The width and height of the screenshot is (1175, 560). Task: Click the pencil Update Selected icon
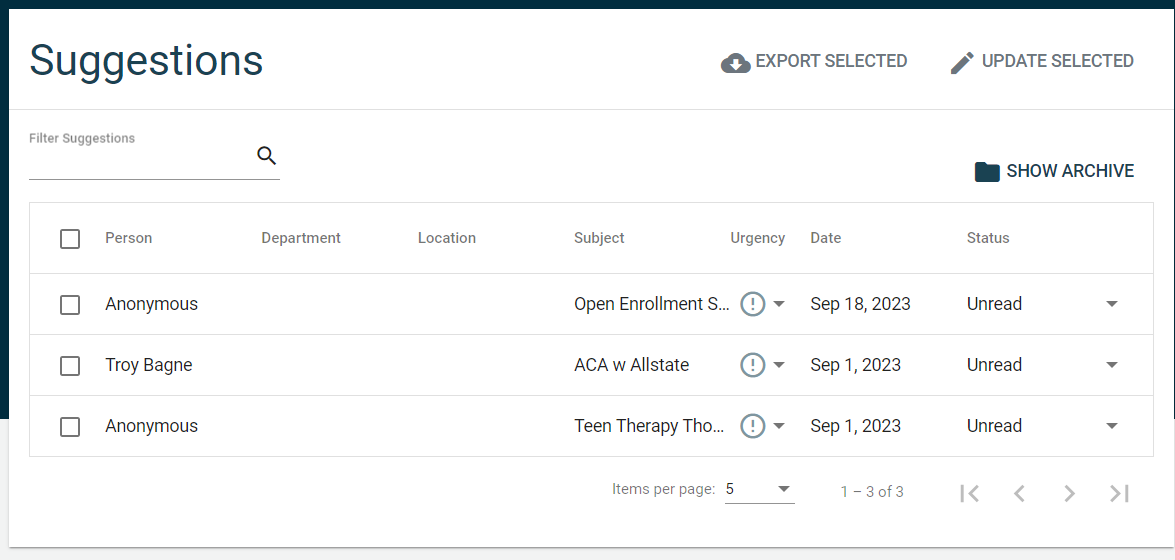[962, 62]
